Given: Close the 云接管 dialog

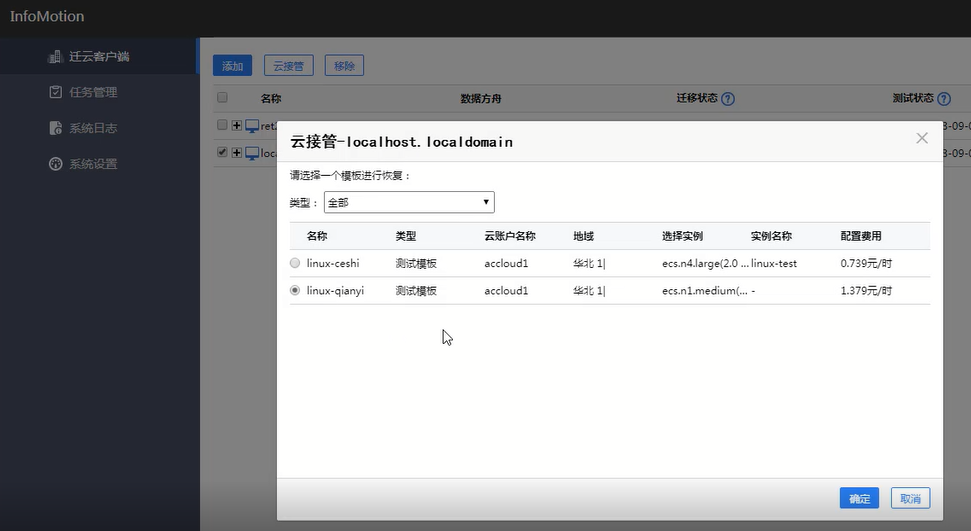Looking at the screenshot, I should tap(922, 138).
